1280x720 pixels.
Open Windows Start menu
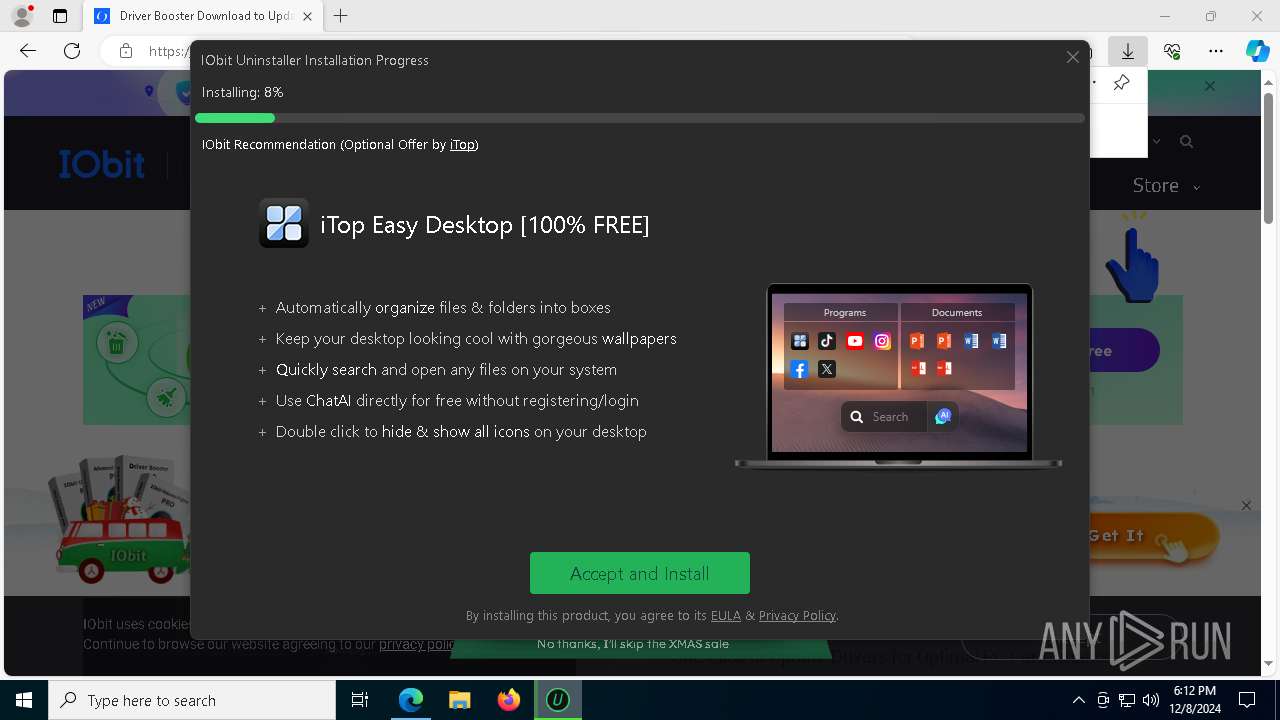pos(24,700)
